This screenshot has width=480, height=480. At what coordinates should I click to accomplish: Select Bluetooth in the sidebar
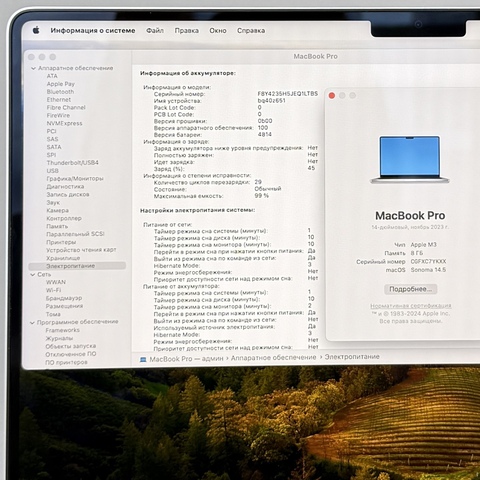pyautogui.click(x=60, y=92)
